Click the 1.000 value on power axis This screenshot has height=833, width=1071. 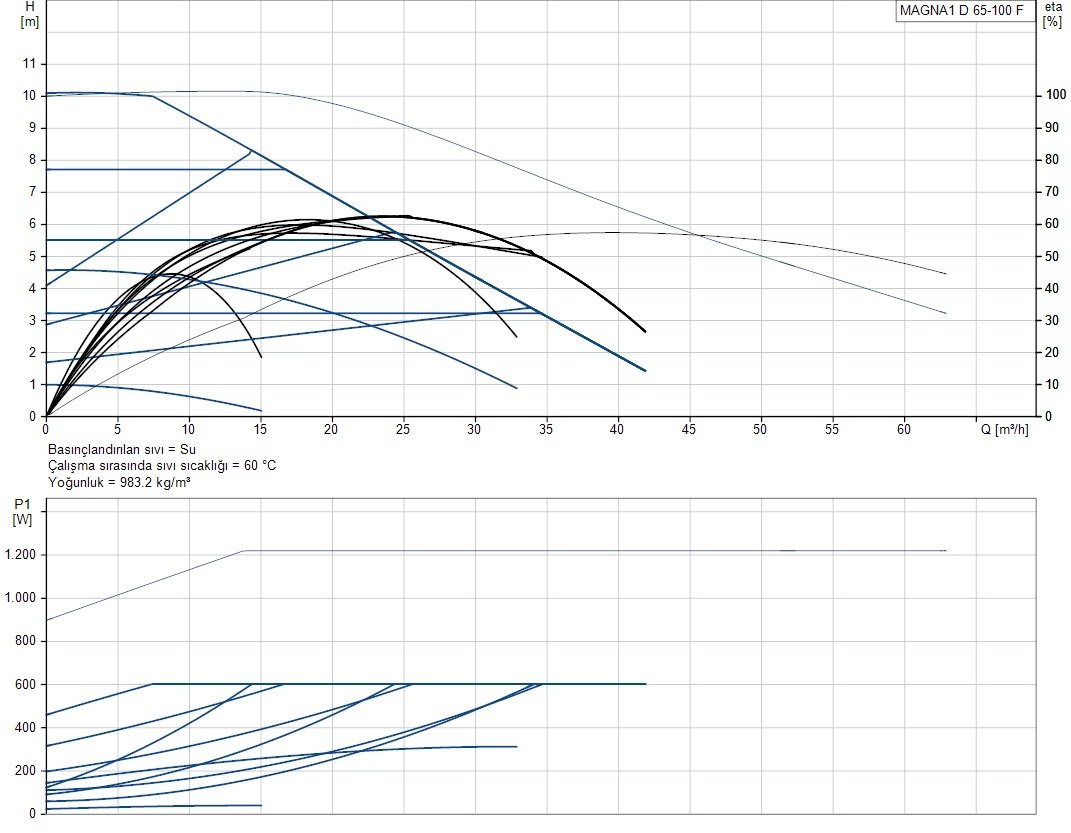[x=20, y=597]
